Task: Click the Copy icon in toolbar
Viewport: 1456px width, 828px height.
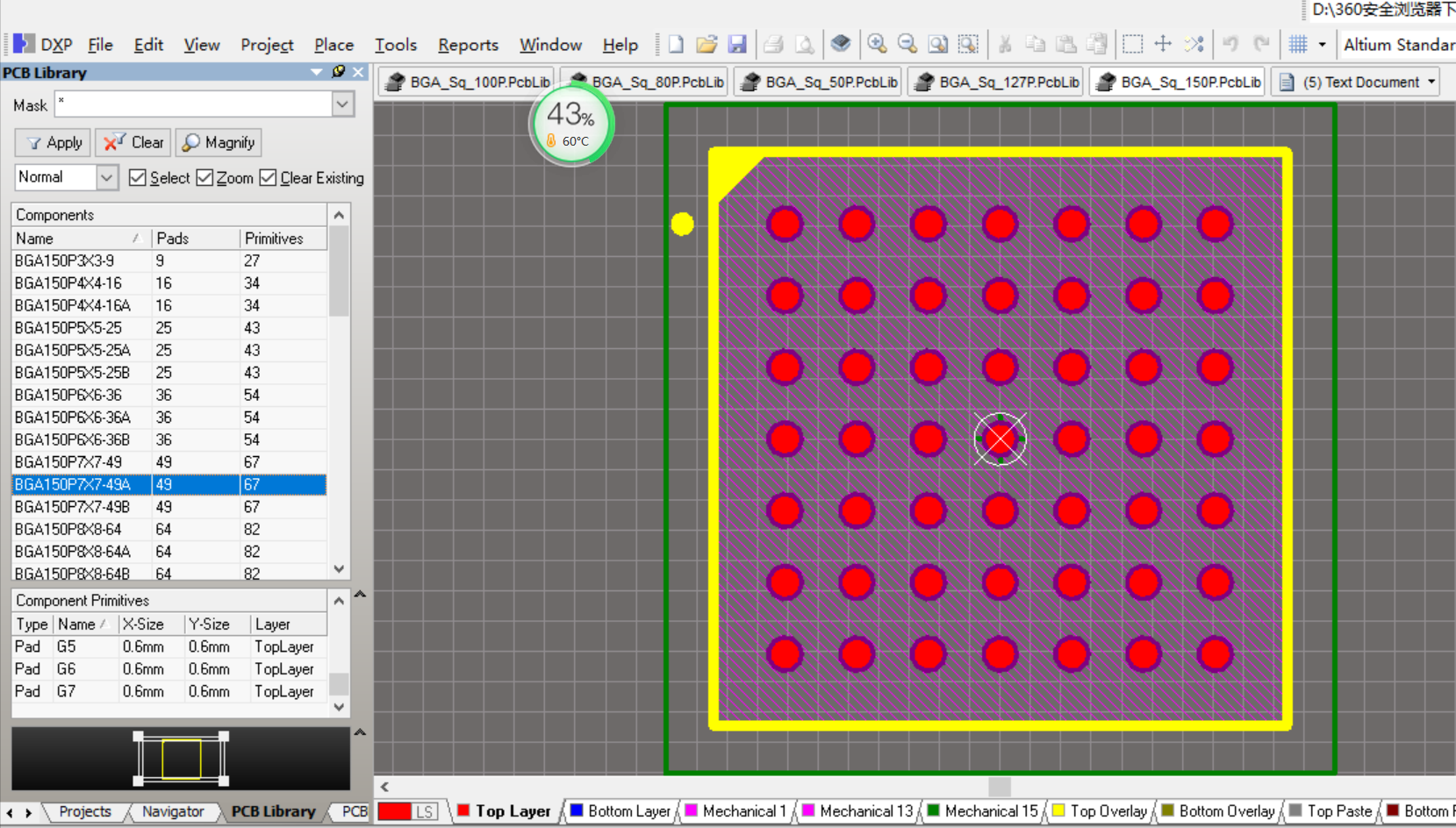Action: (1036, 44)
